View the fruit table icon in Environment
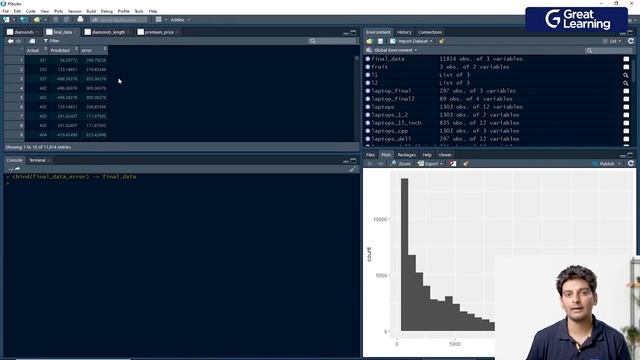Screen dimensions: 640x360 point(626,67)
